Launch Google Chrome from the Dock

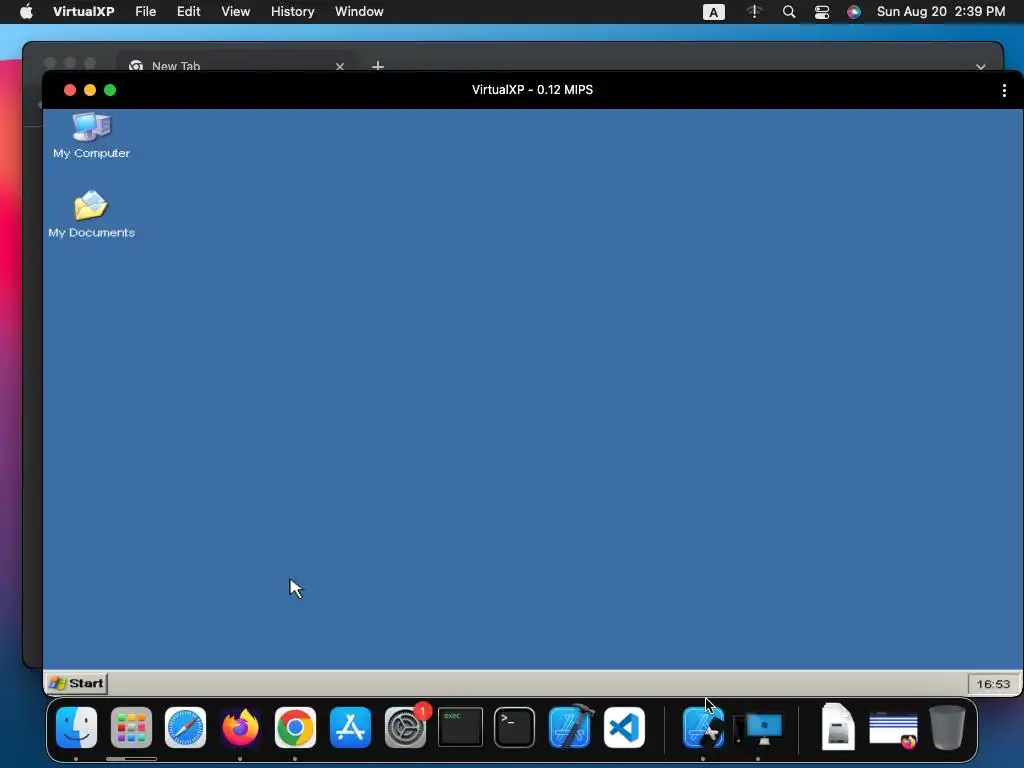[x=295, y=727]
